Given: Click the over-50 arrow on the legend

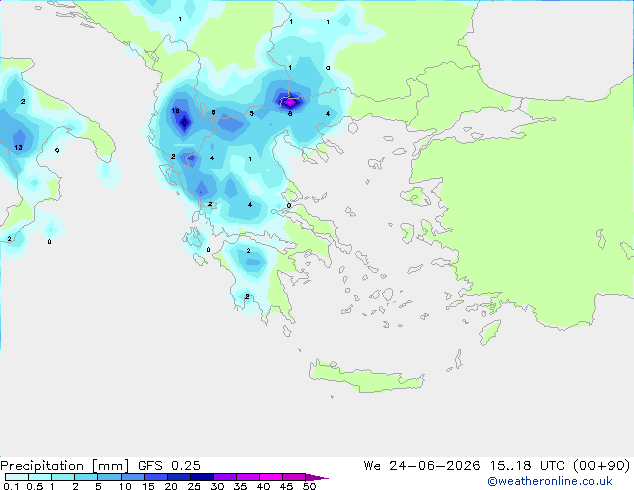Looking at the screenshot, I should tap(317, 477).
